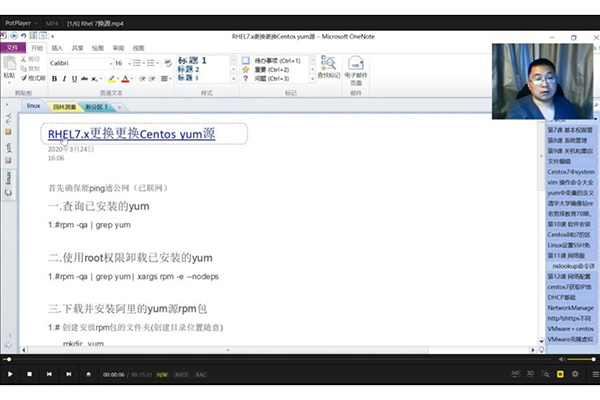
Task: Toggle the 360 degree video icon
Action: pyautogui.click(x=515, y=374)
